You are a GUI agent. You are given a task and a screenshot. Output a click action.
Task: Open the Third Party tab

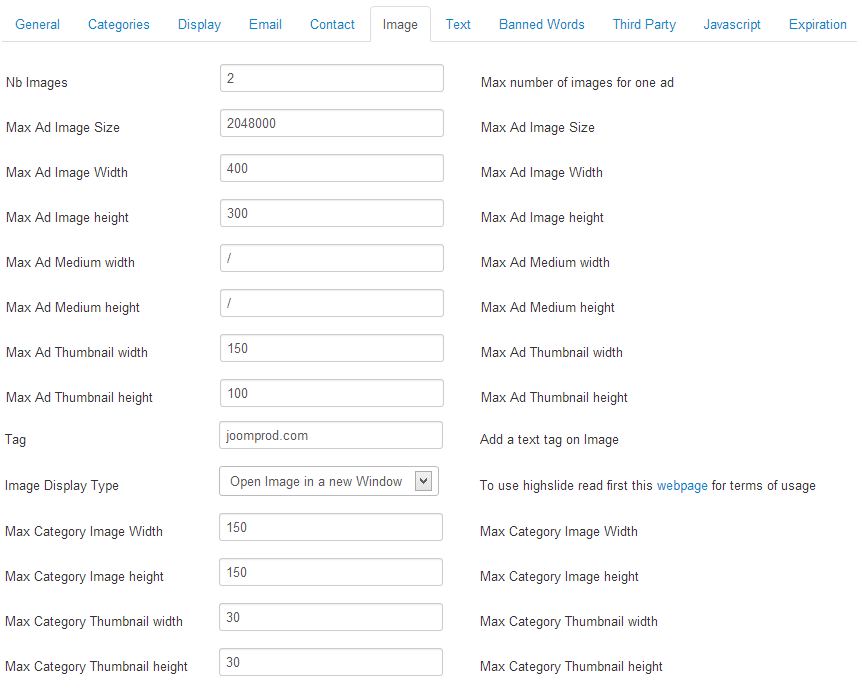[x=644, y=25]
